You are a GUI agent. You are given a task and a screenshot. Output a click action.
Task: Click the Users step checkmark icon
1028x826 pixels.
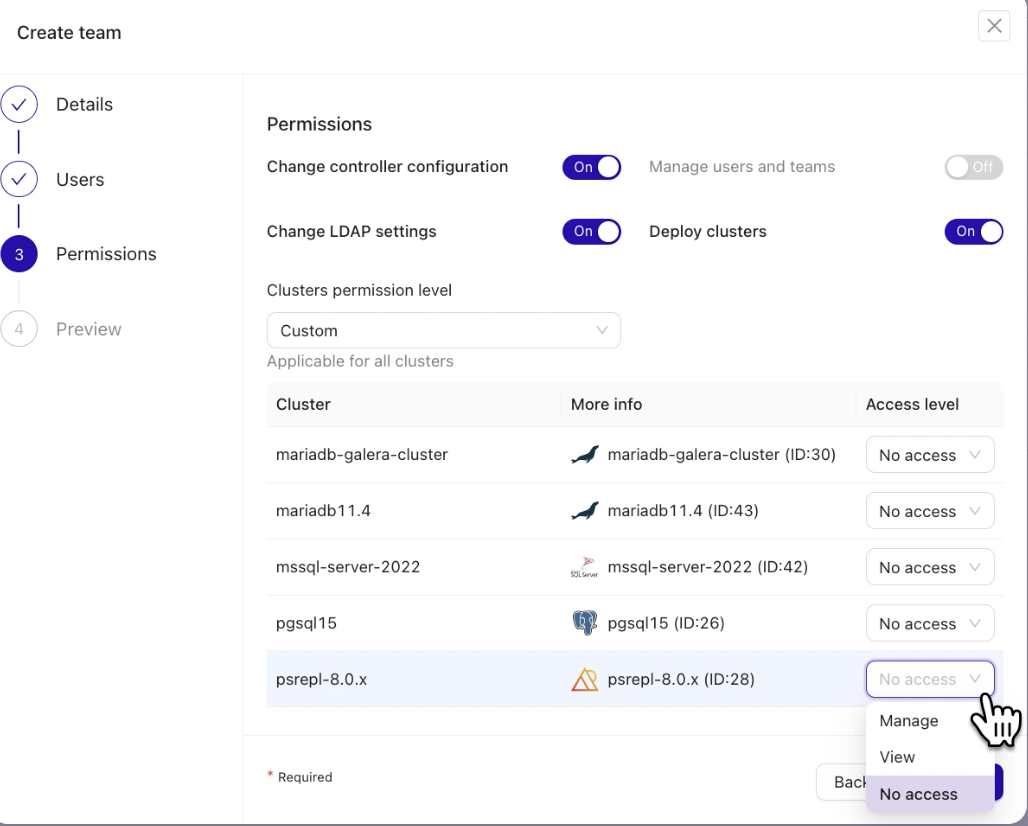(19, 180)
